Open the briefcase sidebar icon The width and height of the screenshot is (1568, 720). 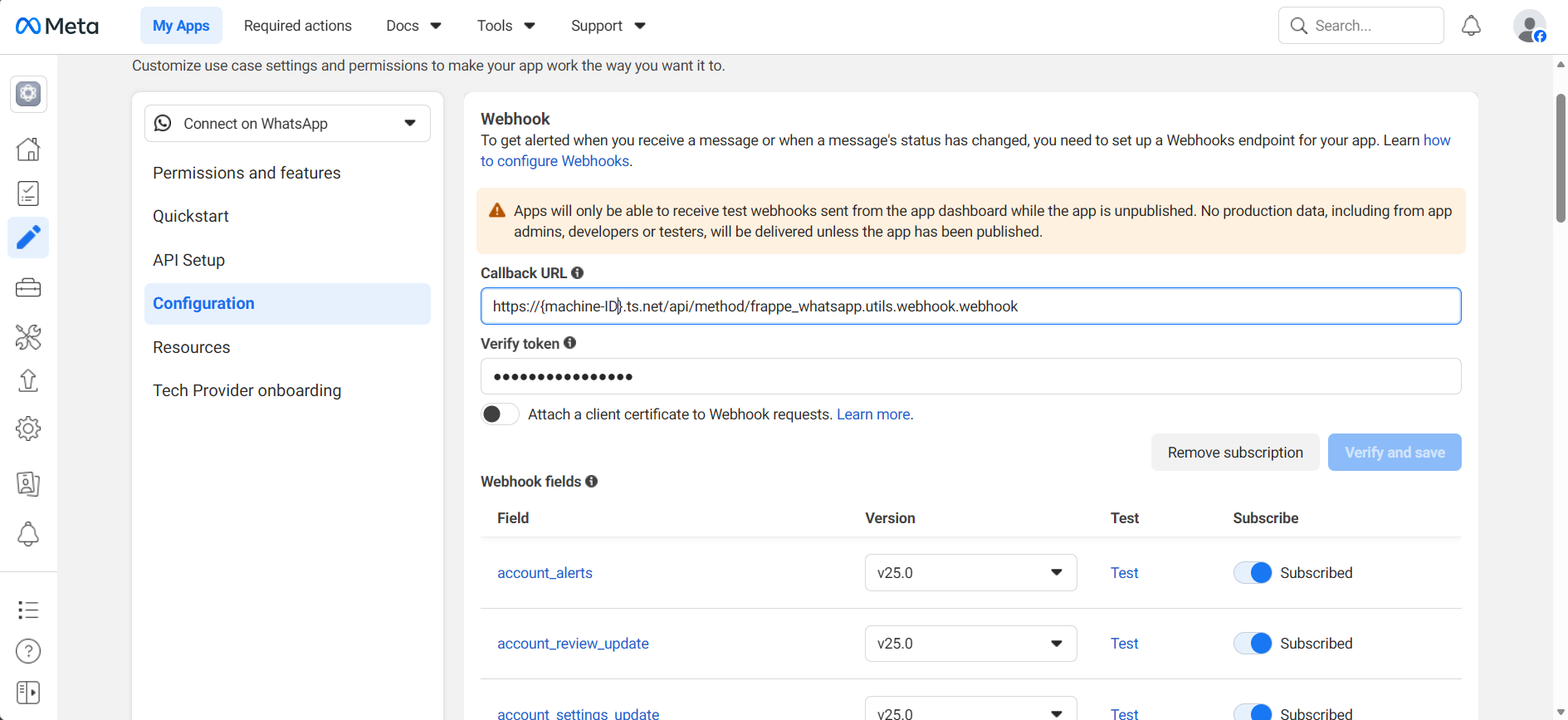tap(28, 288)
